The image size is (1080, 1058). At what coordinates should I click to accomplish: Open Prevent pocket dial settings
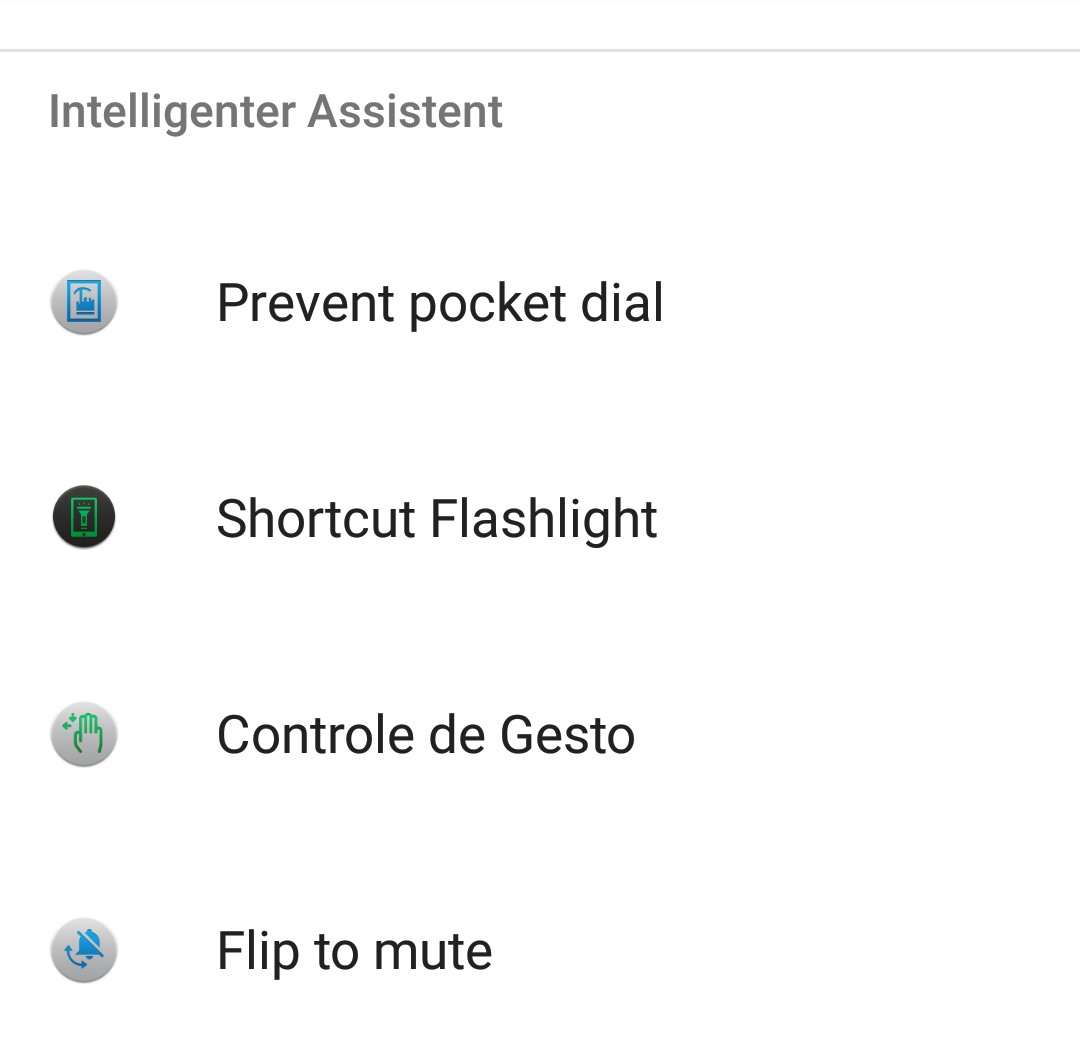540,302
